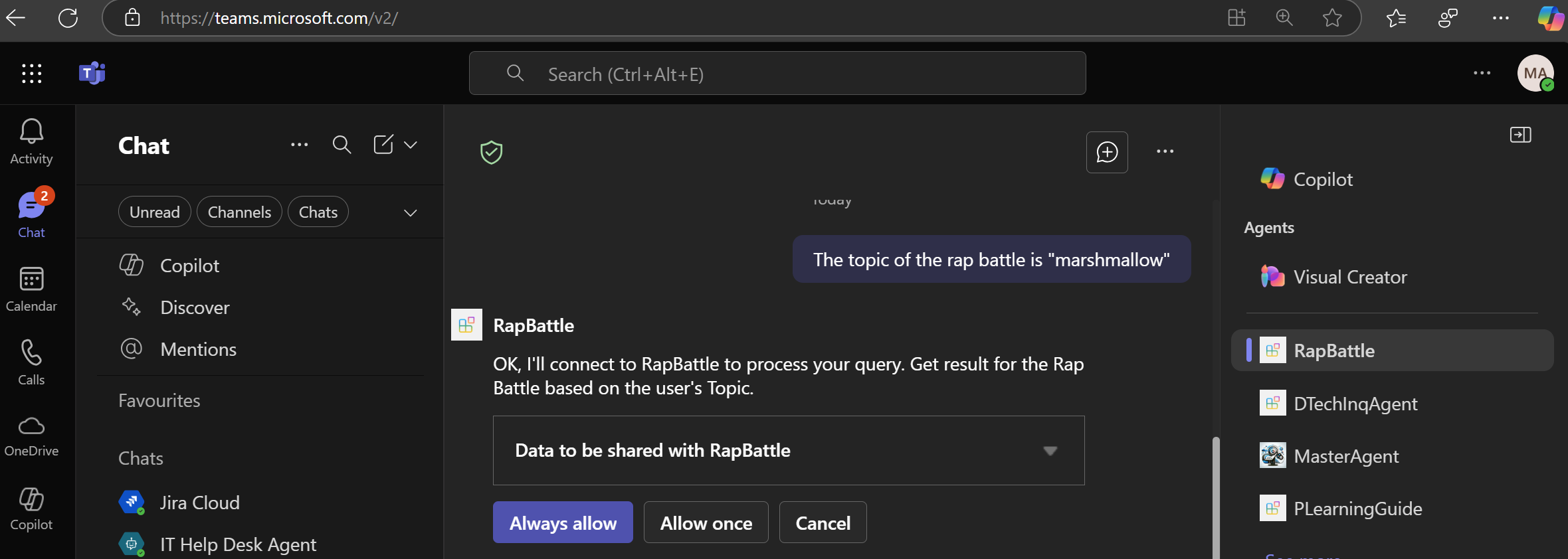Filter chat list by Unread
Image resolution: width=1568 pixels, height=559 pixels.
[155, 212]
